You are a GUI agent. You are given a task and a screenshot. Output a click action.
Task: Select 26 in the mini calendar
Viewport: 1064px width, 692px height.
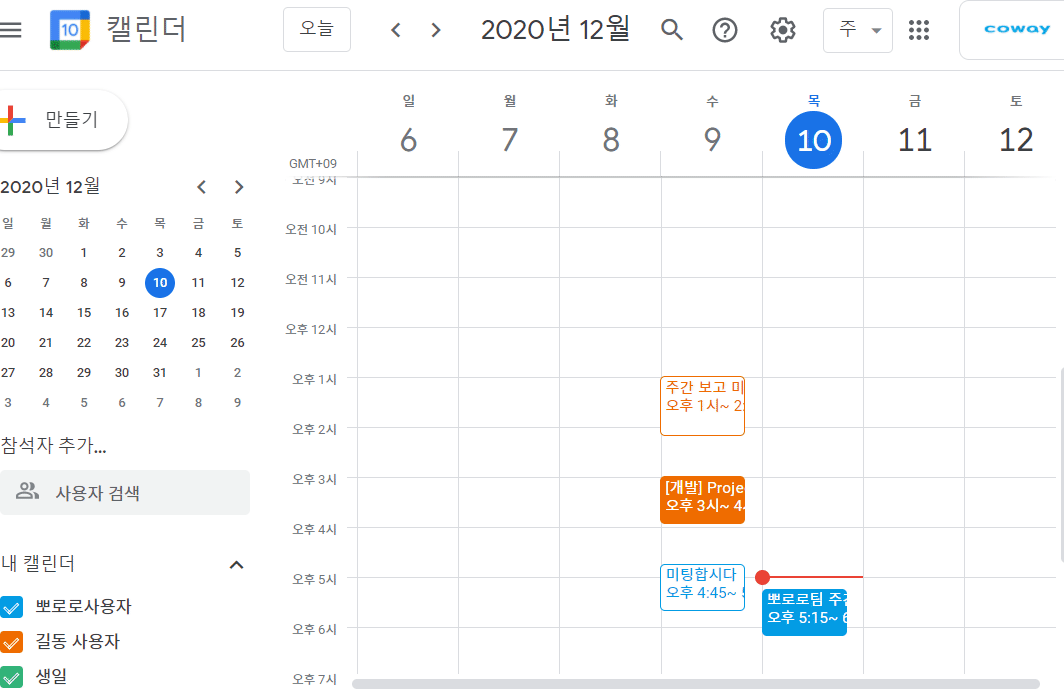click(x=238, y=343)
